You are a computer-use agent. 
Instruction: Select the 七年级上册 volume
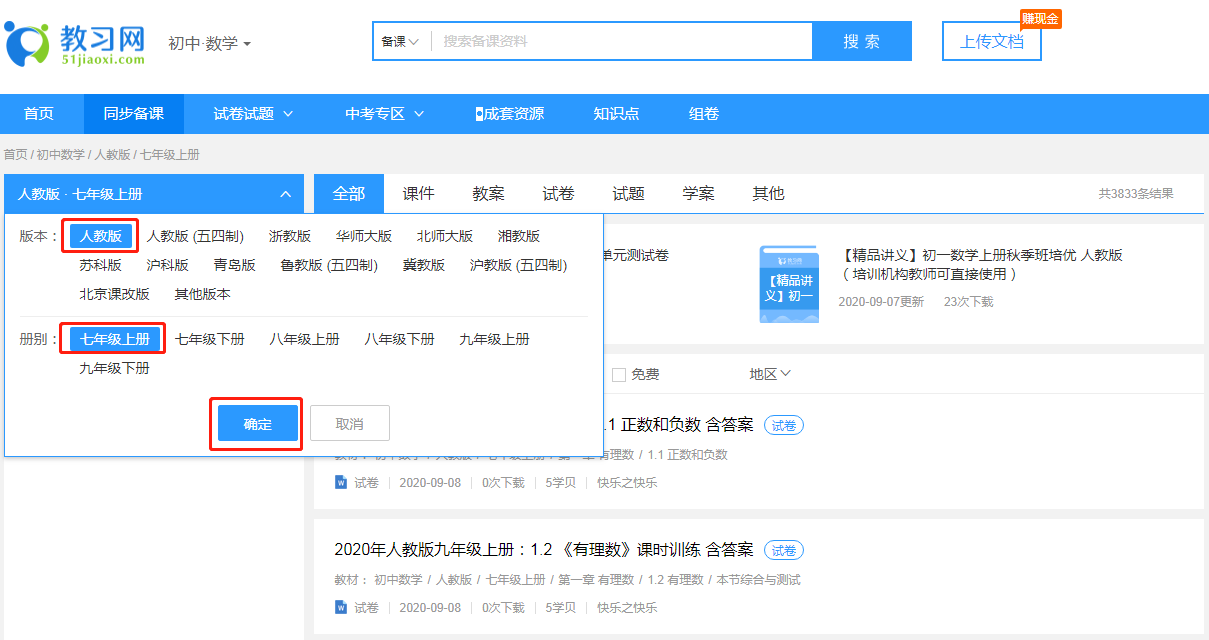click(115, 339)
